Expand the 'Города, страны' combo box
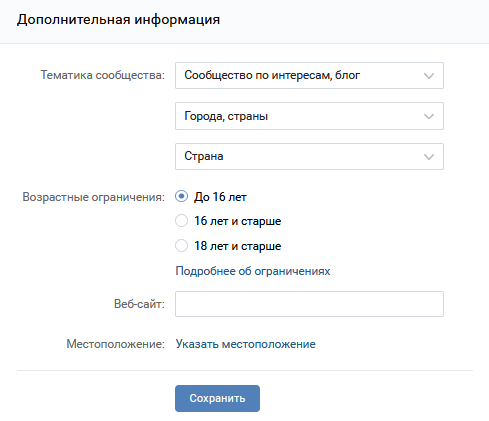Image resolution: width=489 pixels, height=421 pixels. [x=309, y=116]
